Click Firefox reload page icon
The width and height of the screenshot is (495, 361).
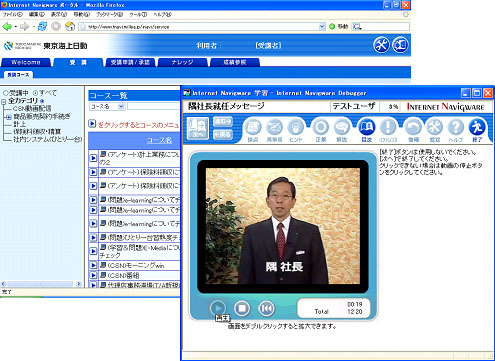(x=42, y=26)
